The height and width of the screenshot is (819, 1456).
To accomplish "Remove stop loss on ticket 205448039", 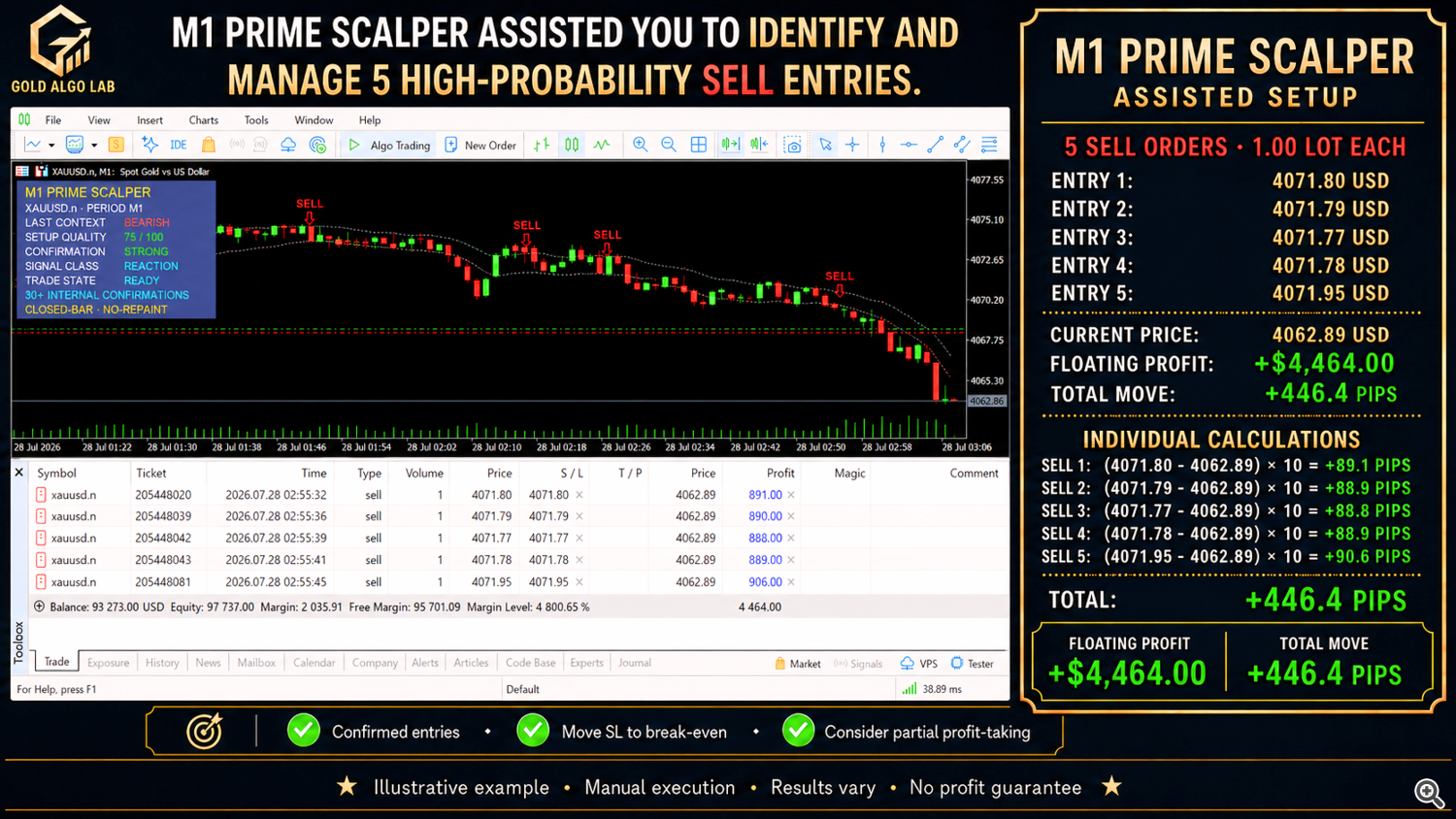I will click(x=579, y=516).
